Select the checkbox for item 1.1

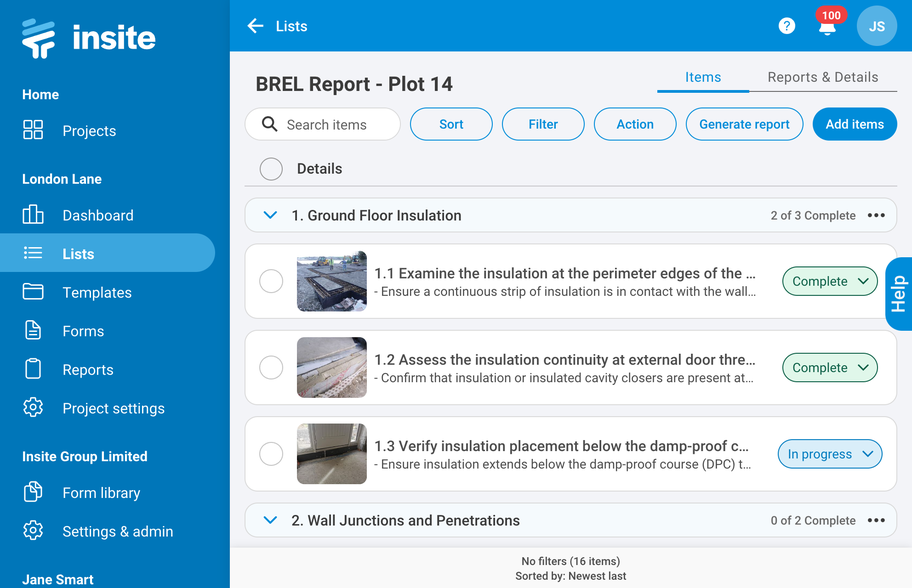point(271,282)
